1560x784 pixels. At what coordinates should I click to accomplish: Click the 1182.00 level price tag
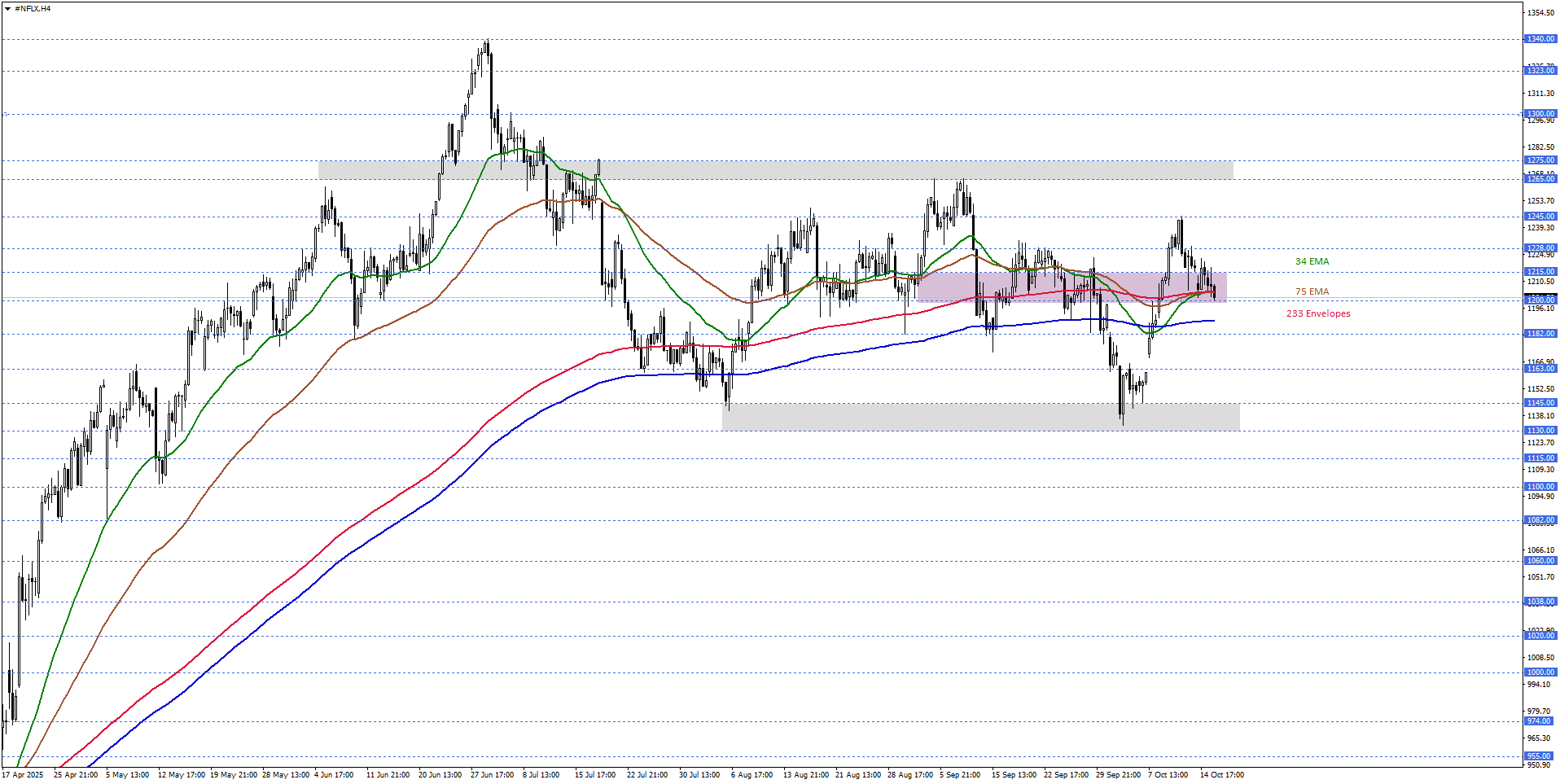[1540, 334]
